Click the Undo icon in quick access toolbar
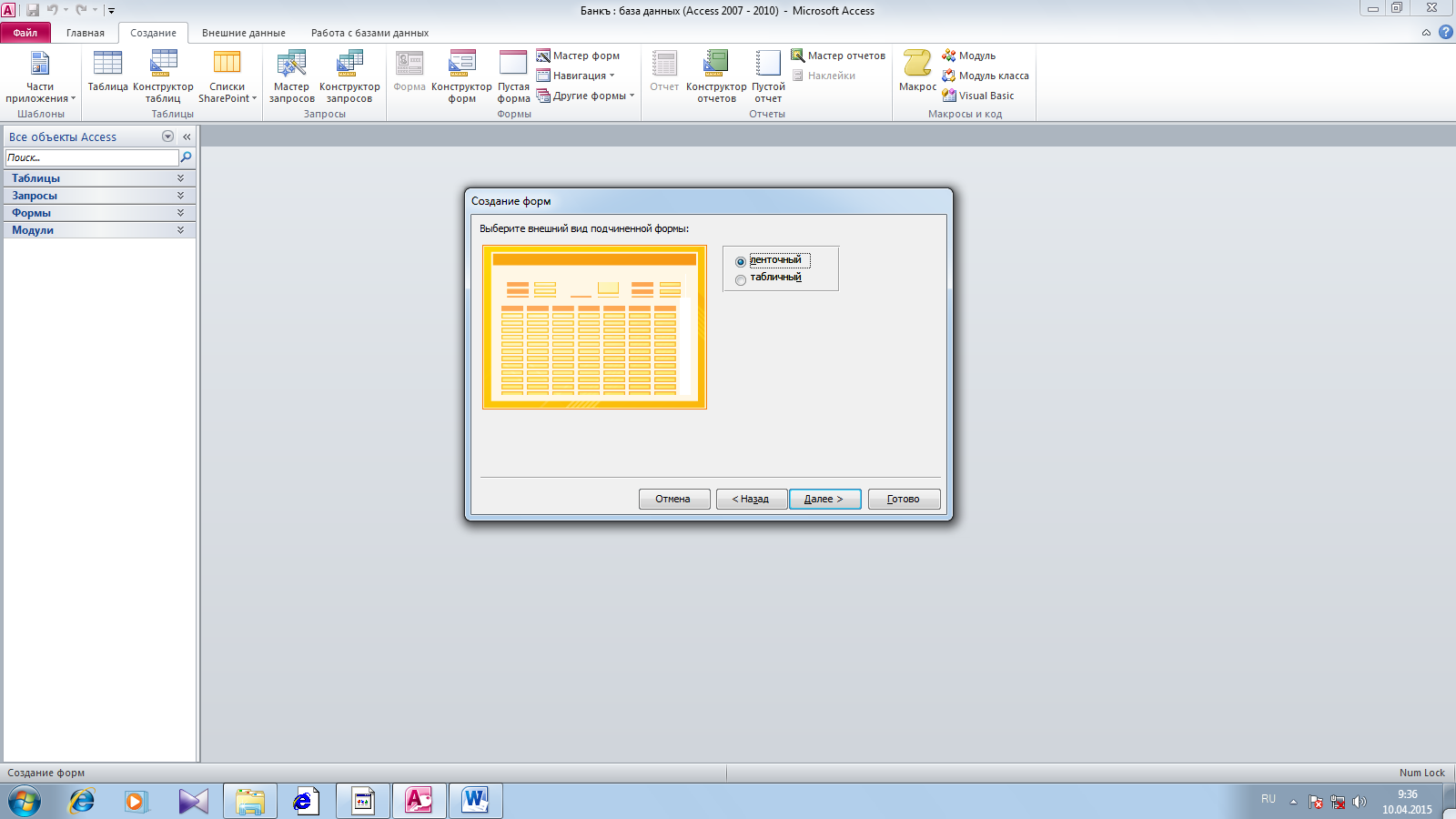Image resolution: width=1456 pixels, height=819 pixels. coord(53,10)
